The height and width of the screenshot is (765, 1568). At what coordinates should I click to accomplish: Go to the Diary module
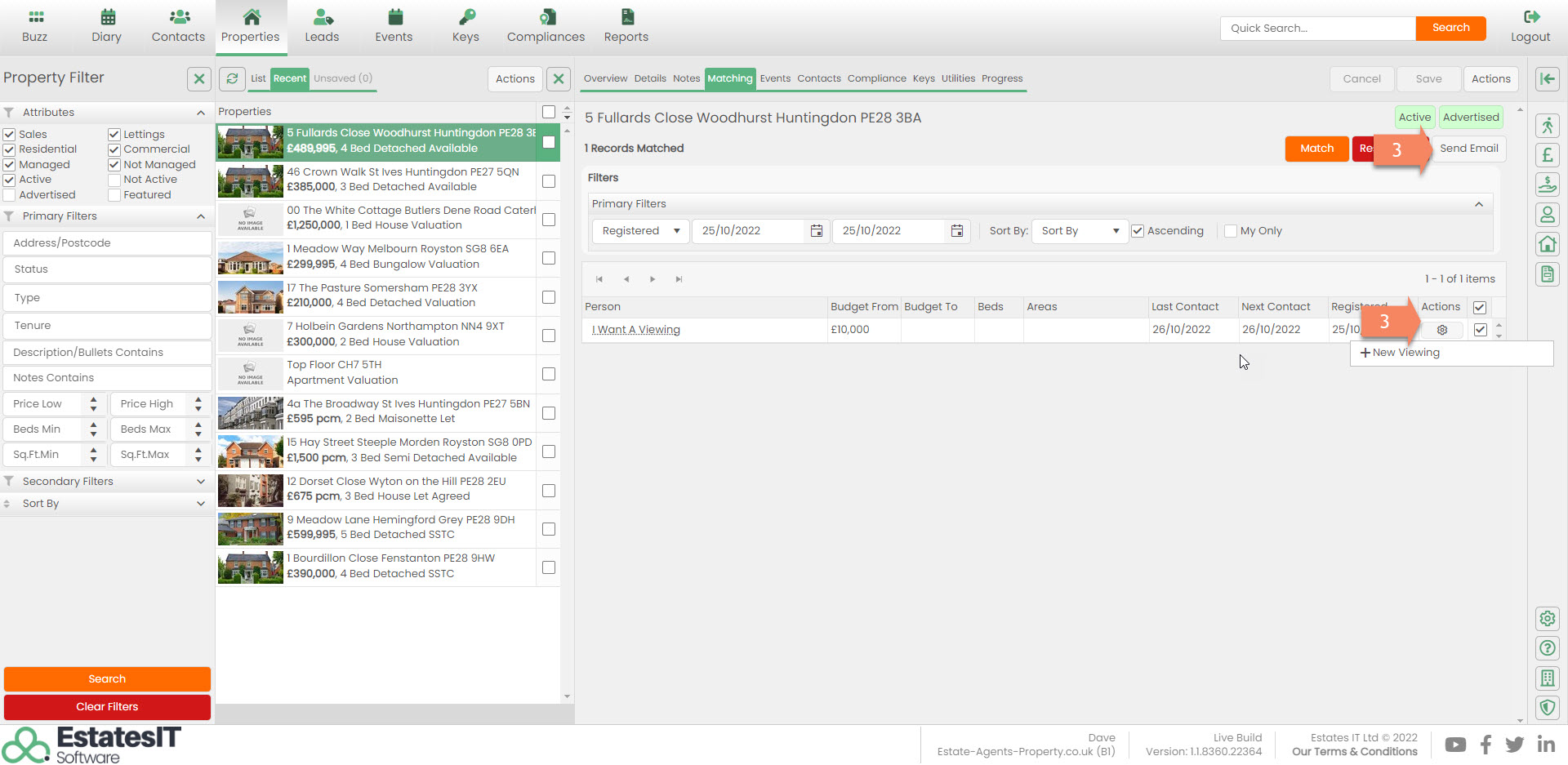pyautogui.click(x=106, y=27)
